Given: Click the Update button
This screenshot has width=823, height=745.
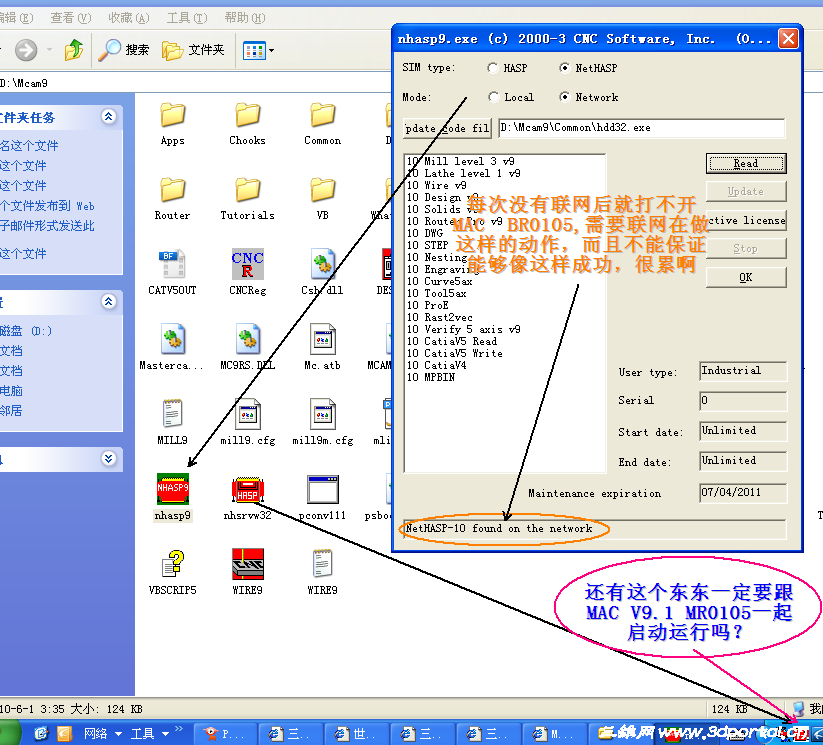Looking at the screenshot, I should (x=746, y=192).
